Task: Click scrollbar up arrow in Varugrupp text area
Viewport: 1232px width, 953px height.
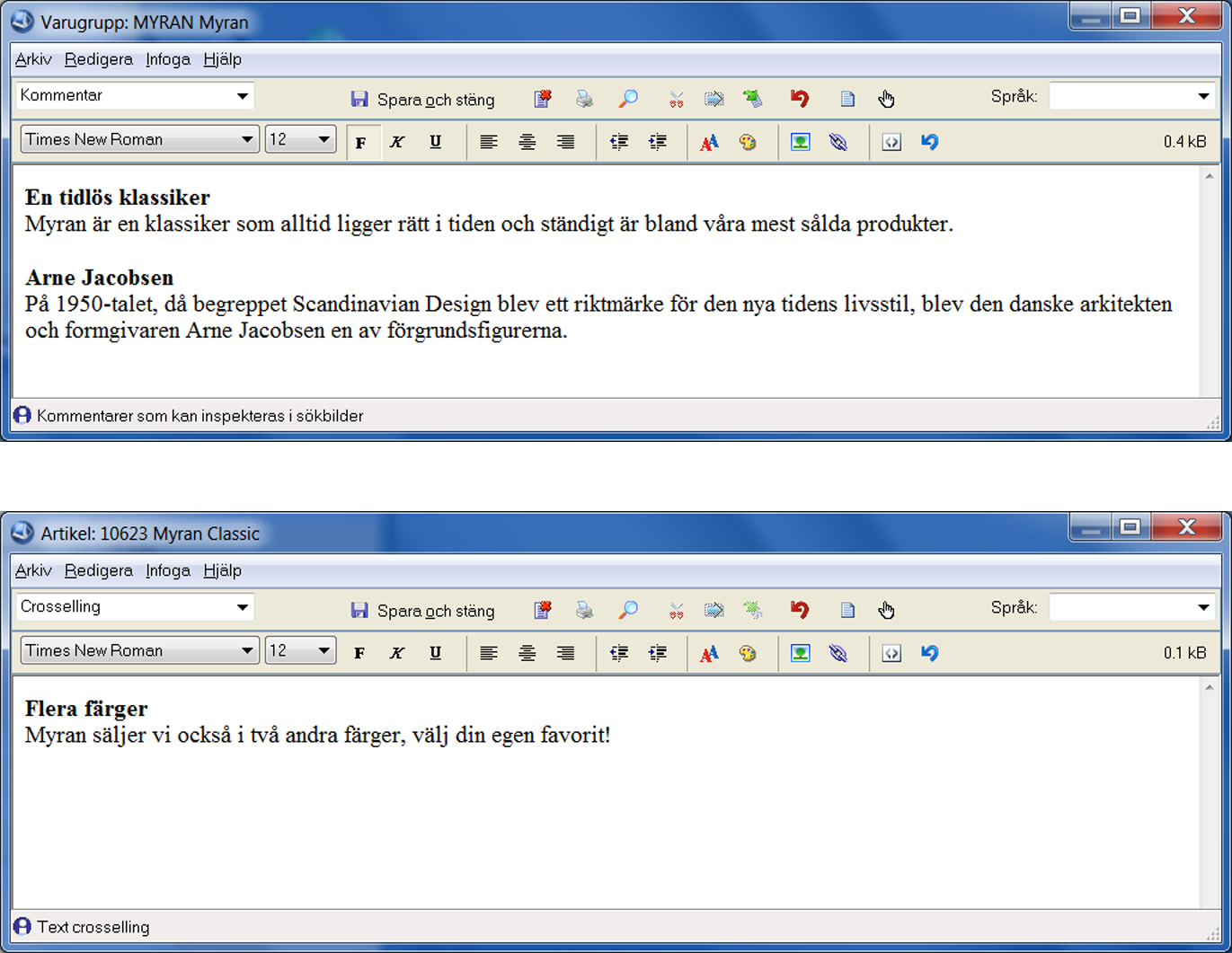Action: (1210, 177)
